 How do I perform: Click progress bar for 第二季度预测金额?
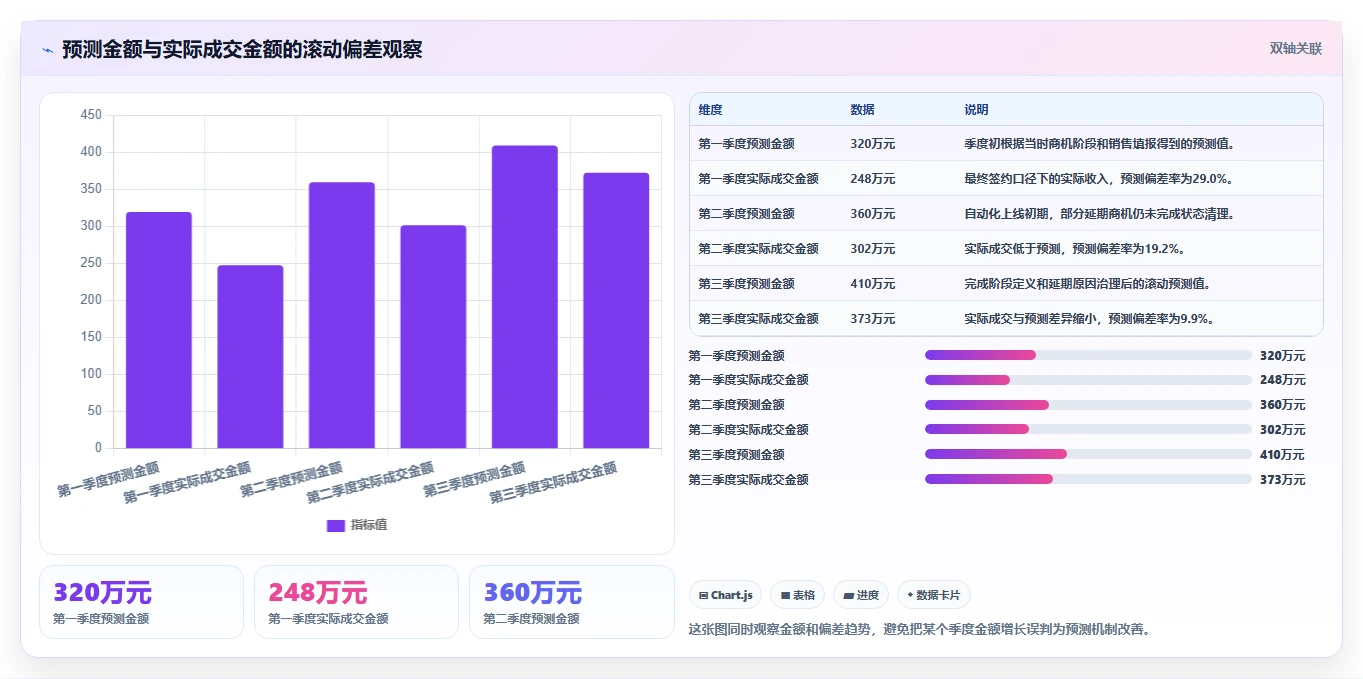(1088, 405)
